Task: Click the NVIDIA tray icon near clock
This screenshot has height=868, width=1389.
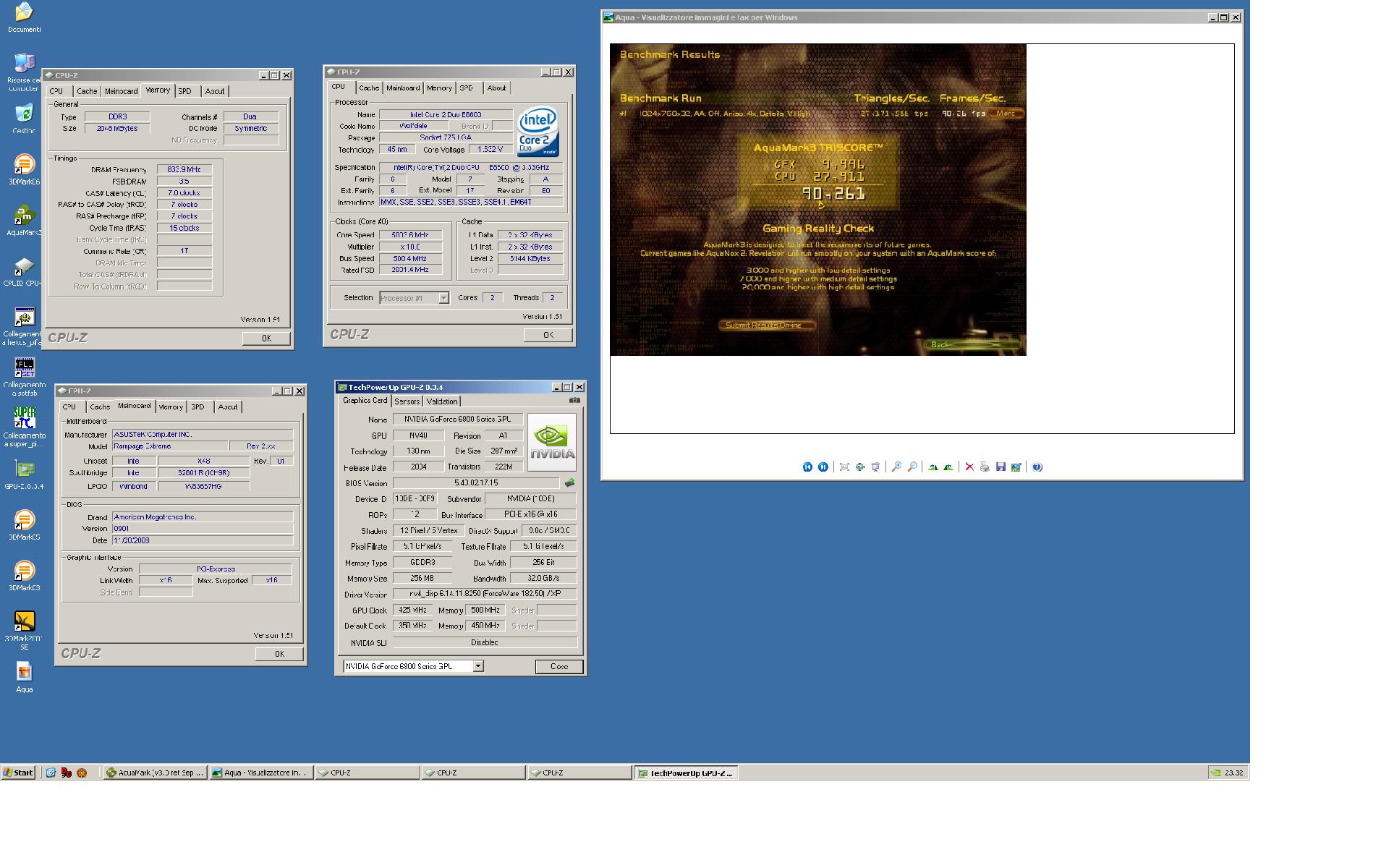Action: (x=1215, y=773)
